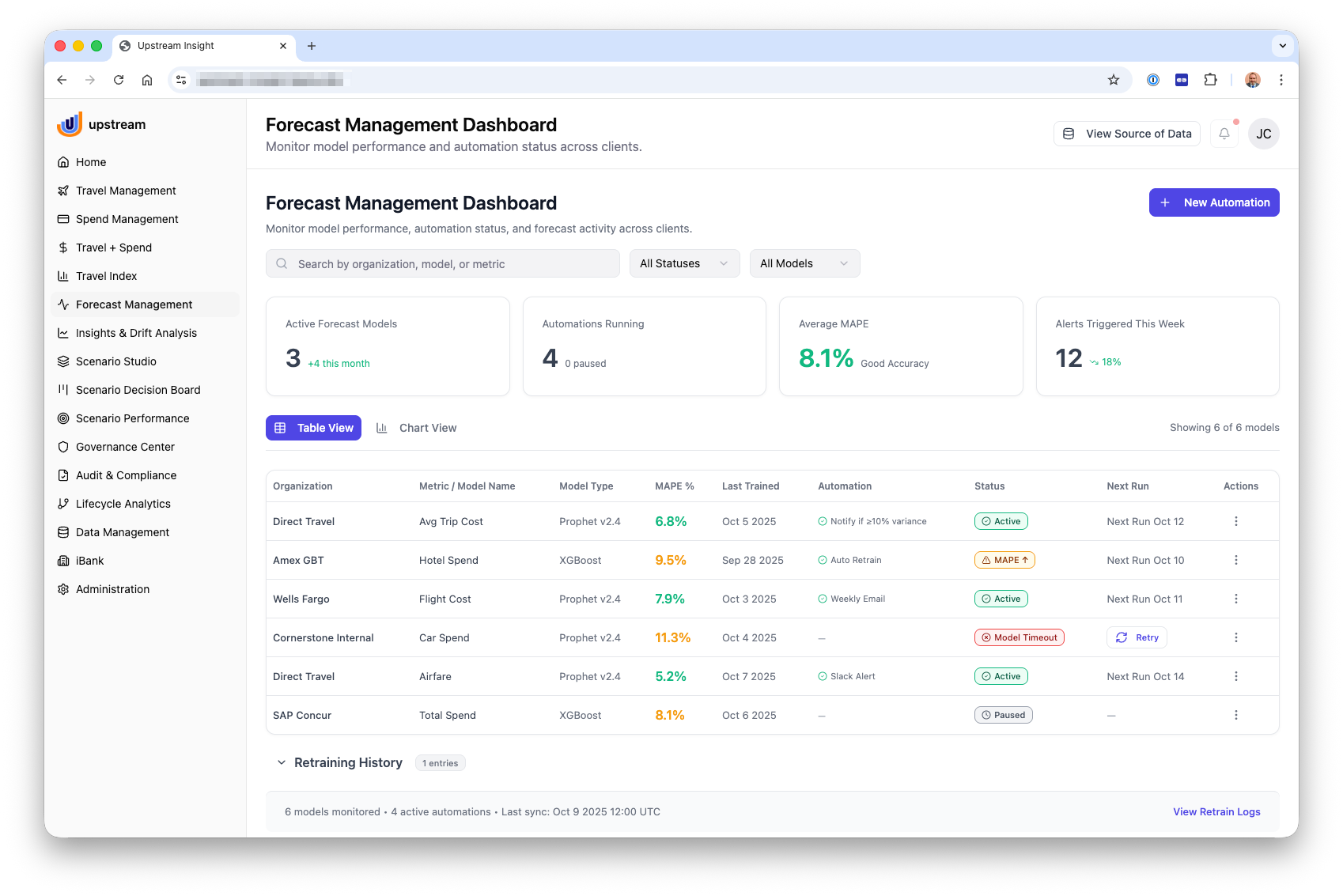Open actions menu for Amex GBT row

[x=1235, y=560]
